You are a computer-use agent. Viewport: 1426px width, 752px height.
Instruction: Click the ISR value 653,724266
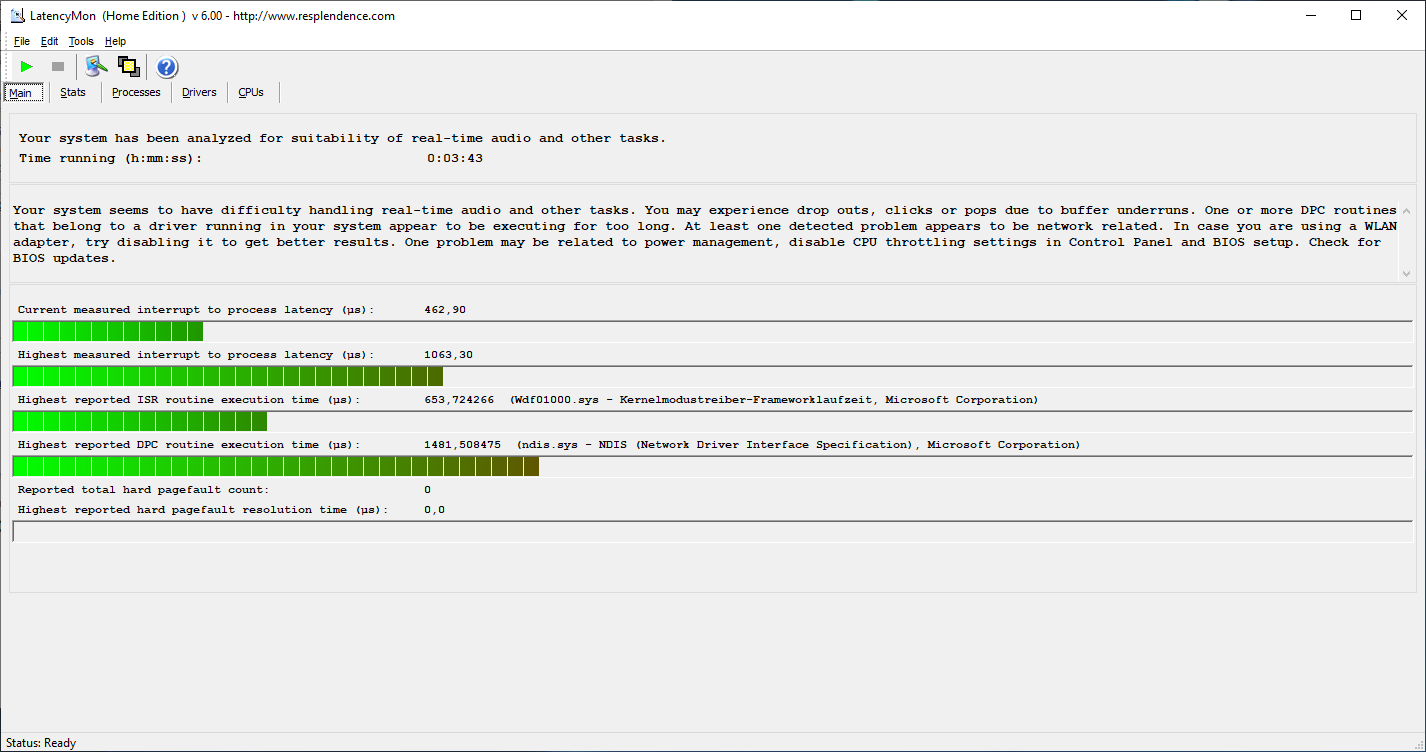click(x=459, y=400)
